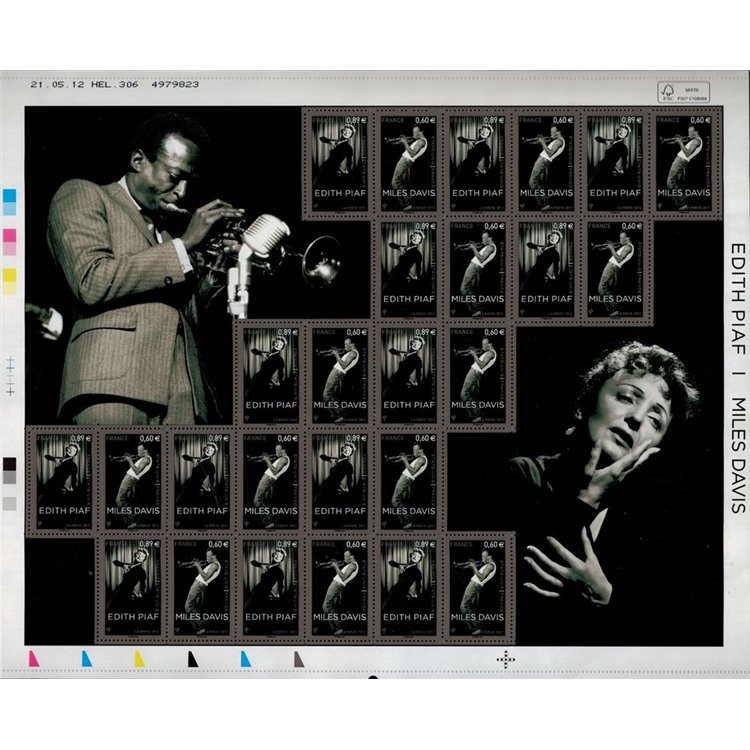Click the last Miles Davis stamp in the bottom row

(477, 587)
